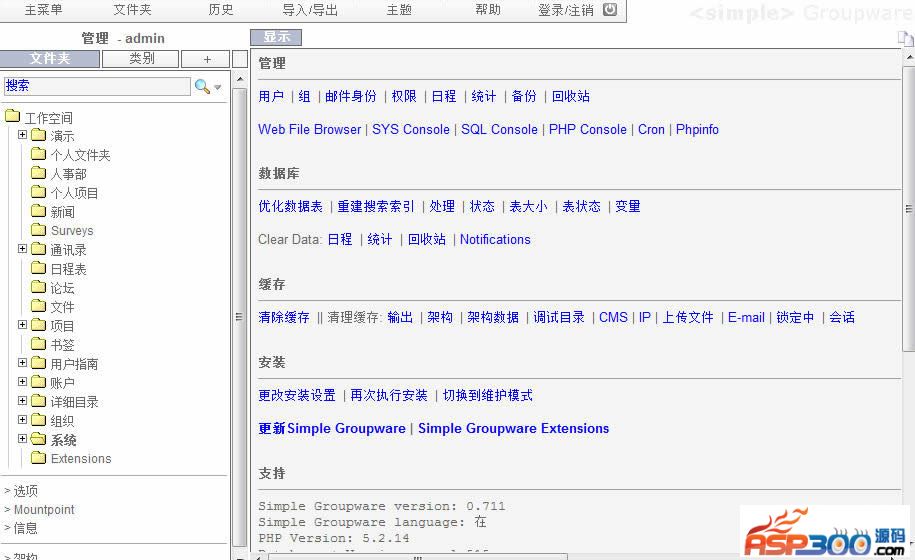Click the 人事部 folder icon
Image resolution: width=915 pixels, height=560 pixels.
[x=39, y=173]
